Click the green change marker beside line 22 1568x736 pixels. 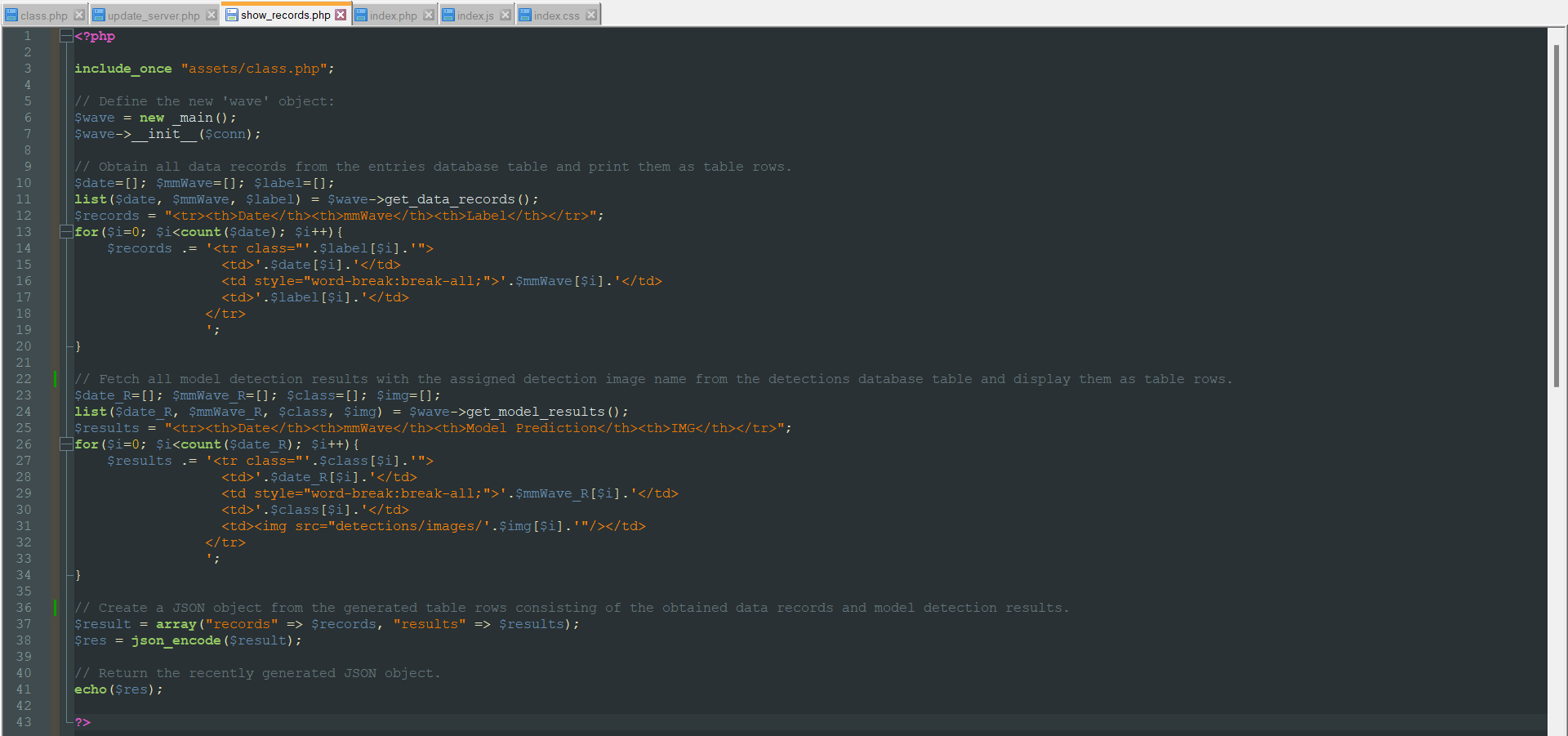(x=55, y=378)
